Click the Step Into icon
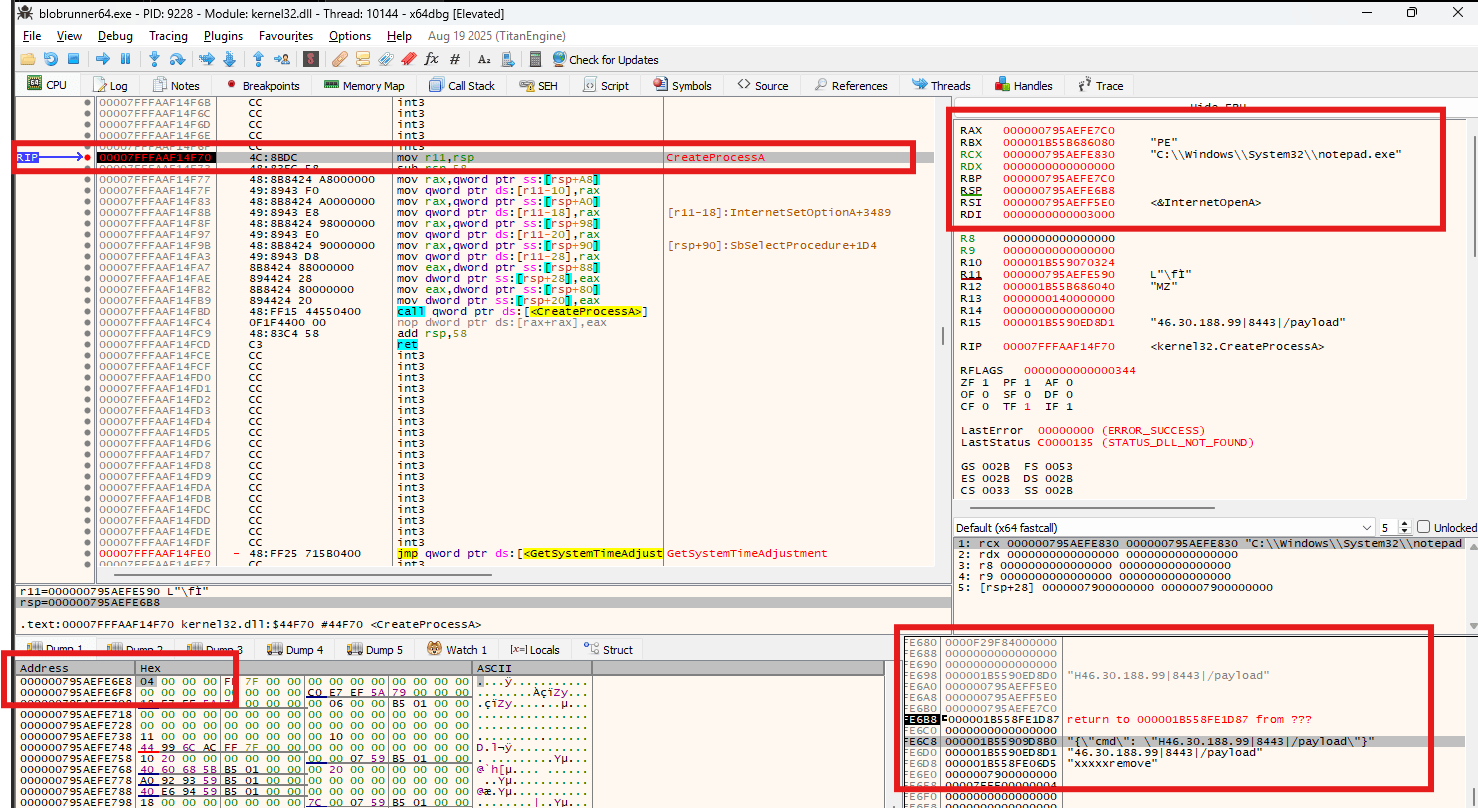The height and width of the screenshot is (808, 1478). [x=154, y=59]
